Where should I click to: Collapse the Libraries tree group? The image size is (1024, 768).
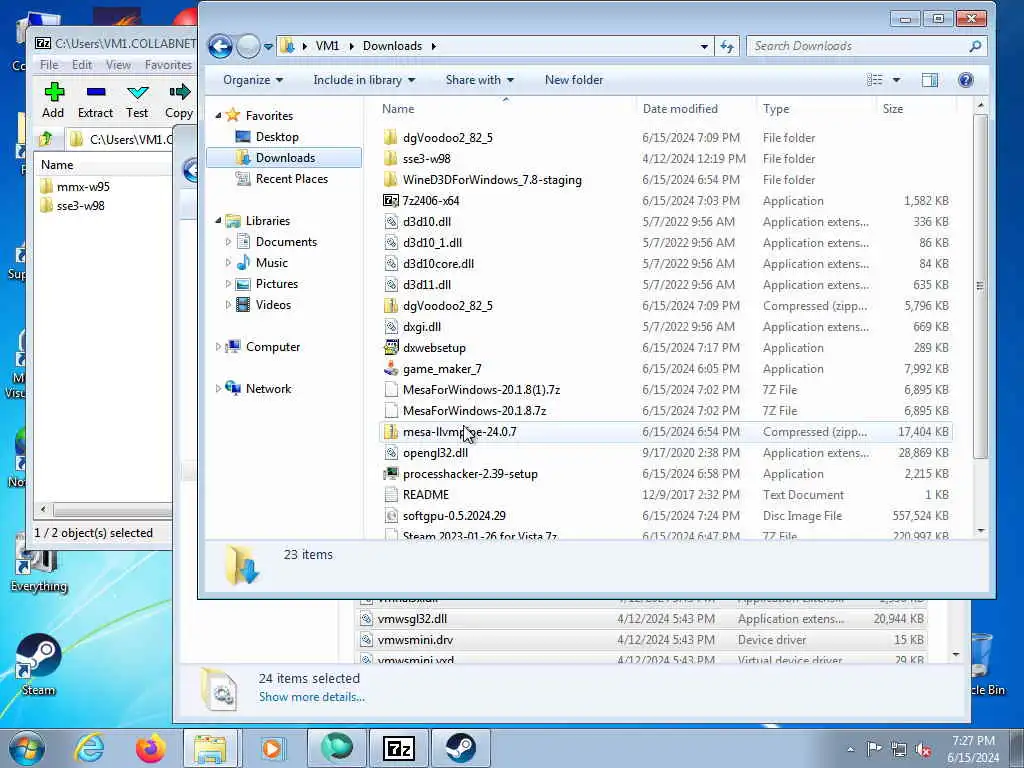pos(218,221)
